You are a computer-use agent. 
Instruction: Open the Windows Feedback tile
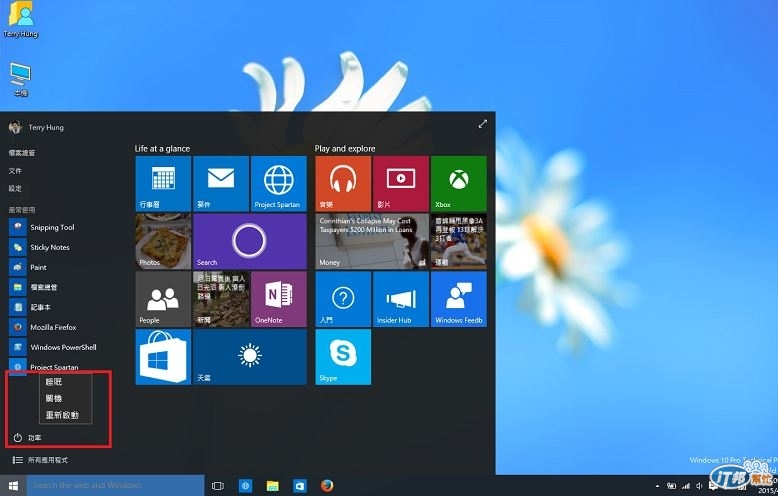(458, 299)
